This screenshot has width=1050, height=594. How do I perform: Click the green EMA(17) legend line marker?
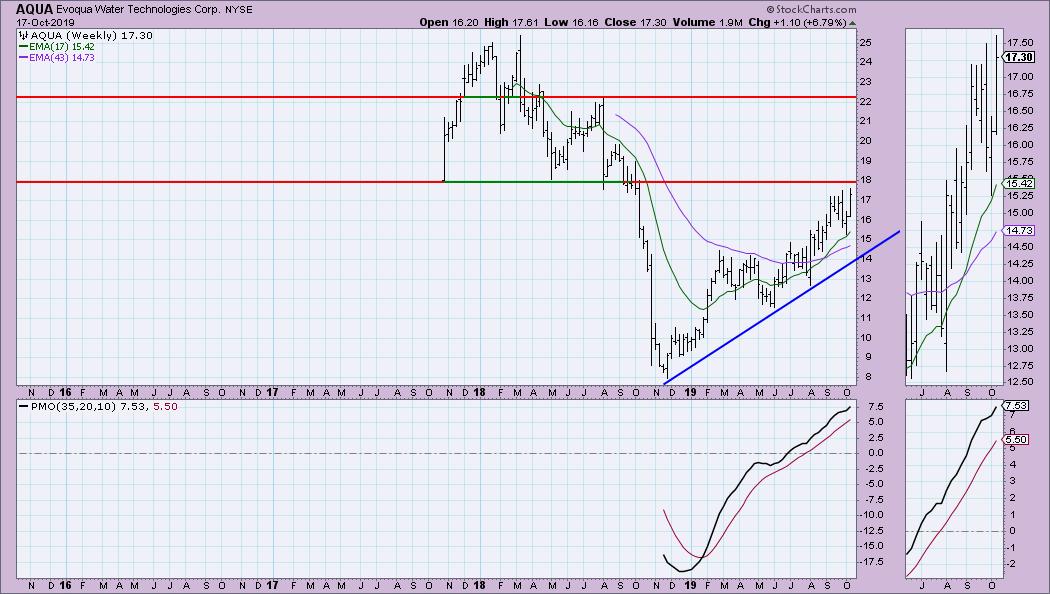[23, 47]
